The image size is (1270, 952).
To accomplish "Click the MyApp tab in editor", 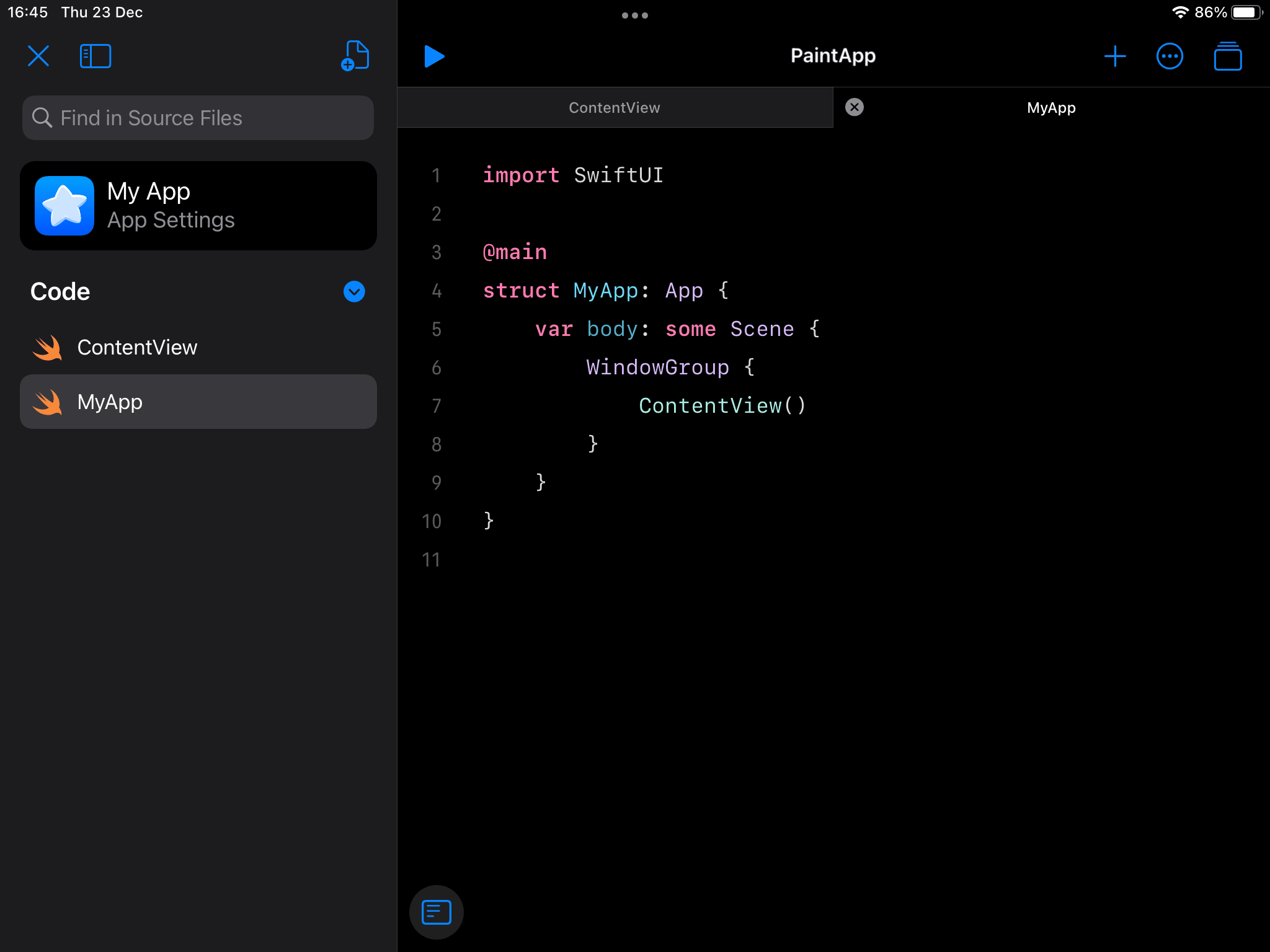I will 1050,107.
